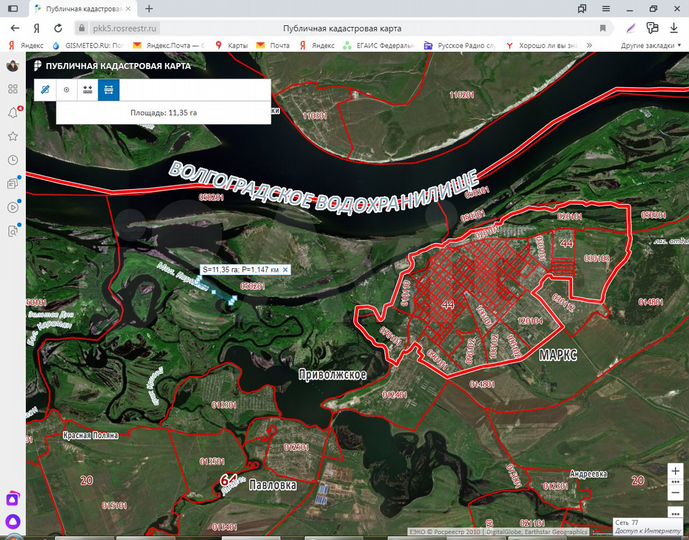689x540 pixels.
Task: Open favorites star in sidebar
Action: tap(13, 136)
